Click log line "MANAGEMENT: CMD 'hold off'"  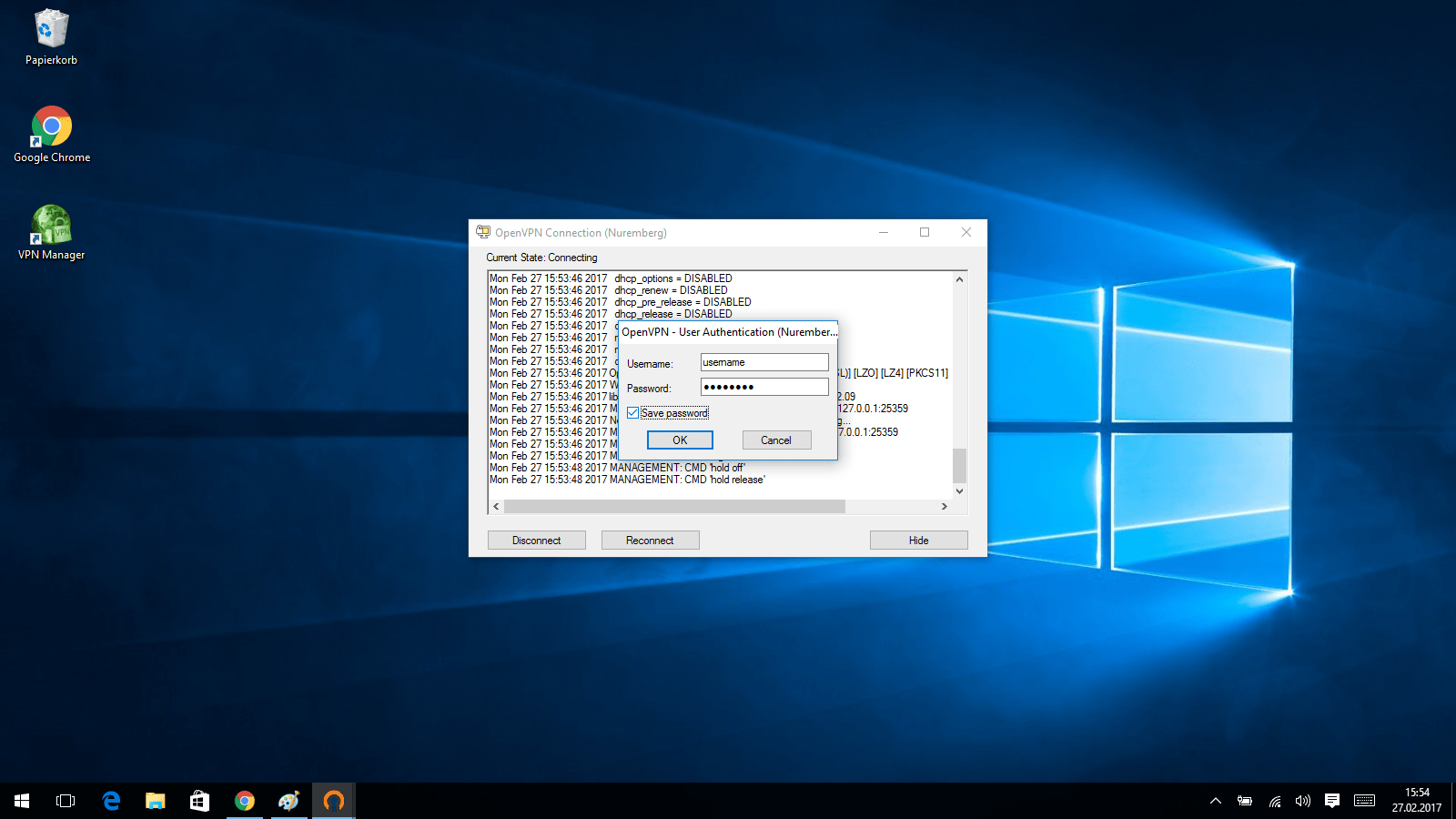[677, 468]
